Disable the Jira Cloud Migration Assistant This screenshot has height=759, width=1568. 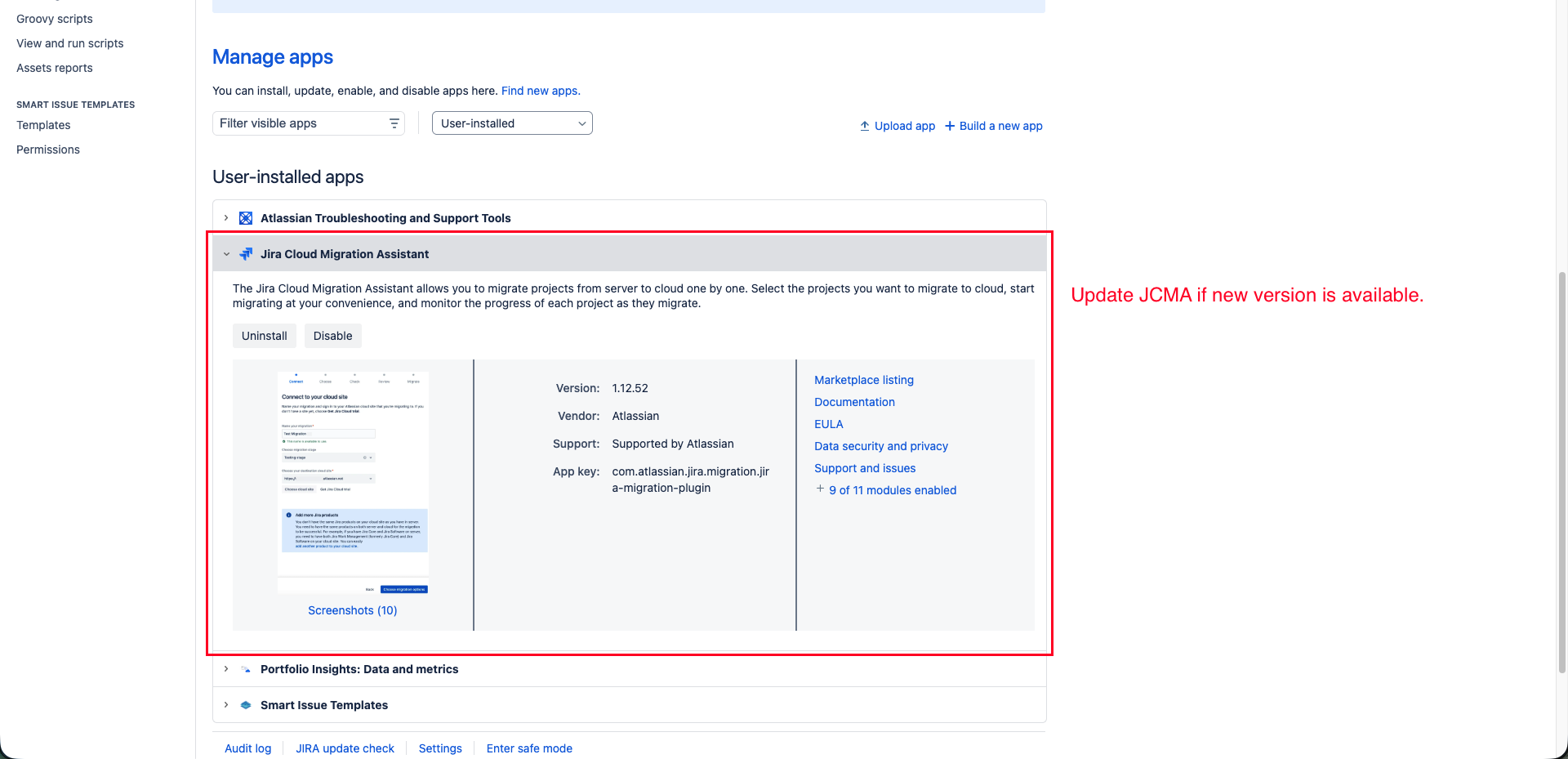tap(333, 336)
